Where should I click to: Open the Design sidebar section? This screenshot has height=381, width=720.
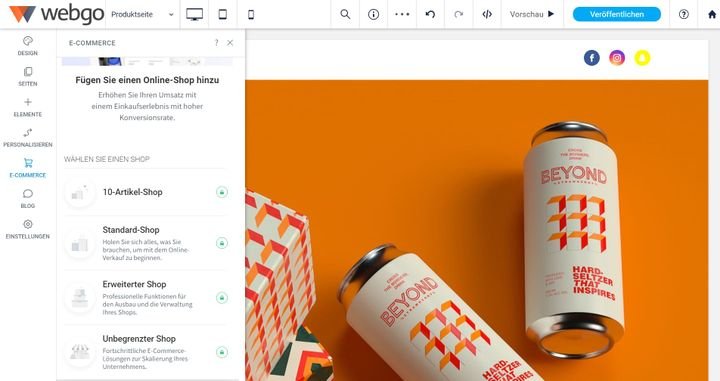pyautogui.click(x=28, y=46)
